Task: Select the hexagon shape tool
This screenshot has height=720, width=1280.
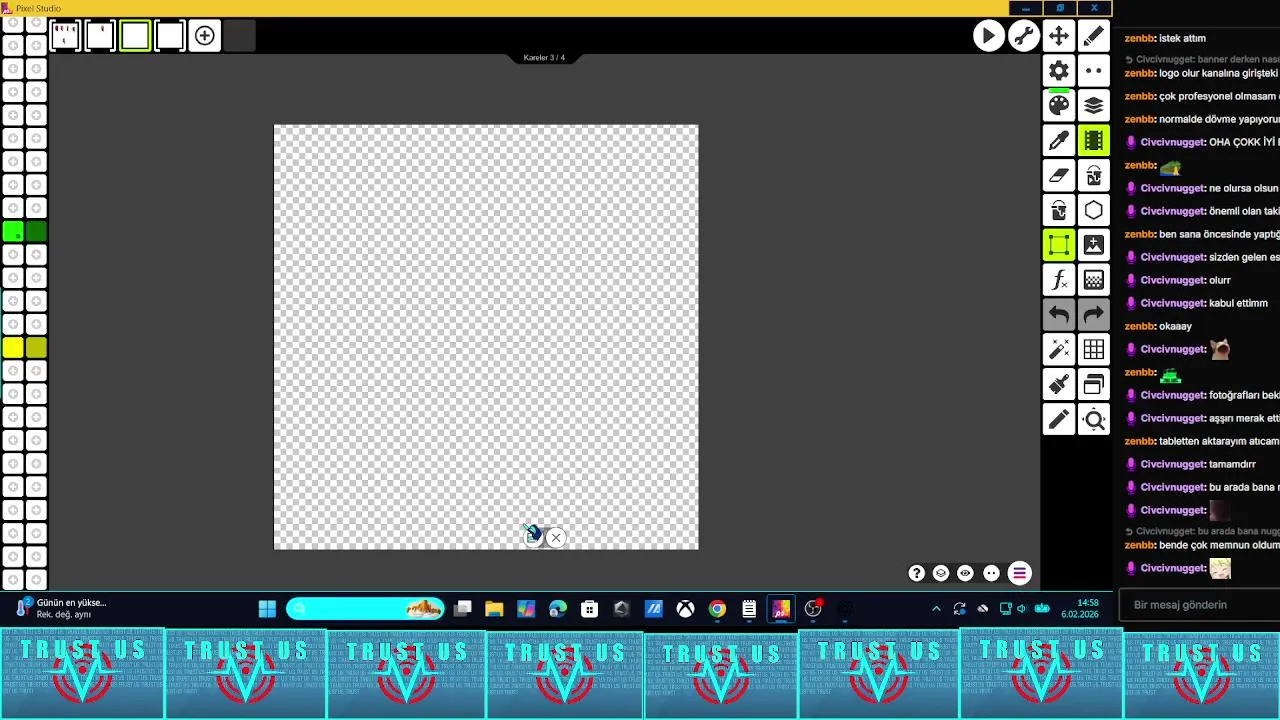Action: point(1094,210)
